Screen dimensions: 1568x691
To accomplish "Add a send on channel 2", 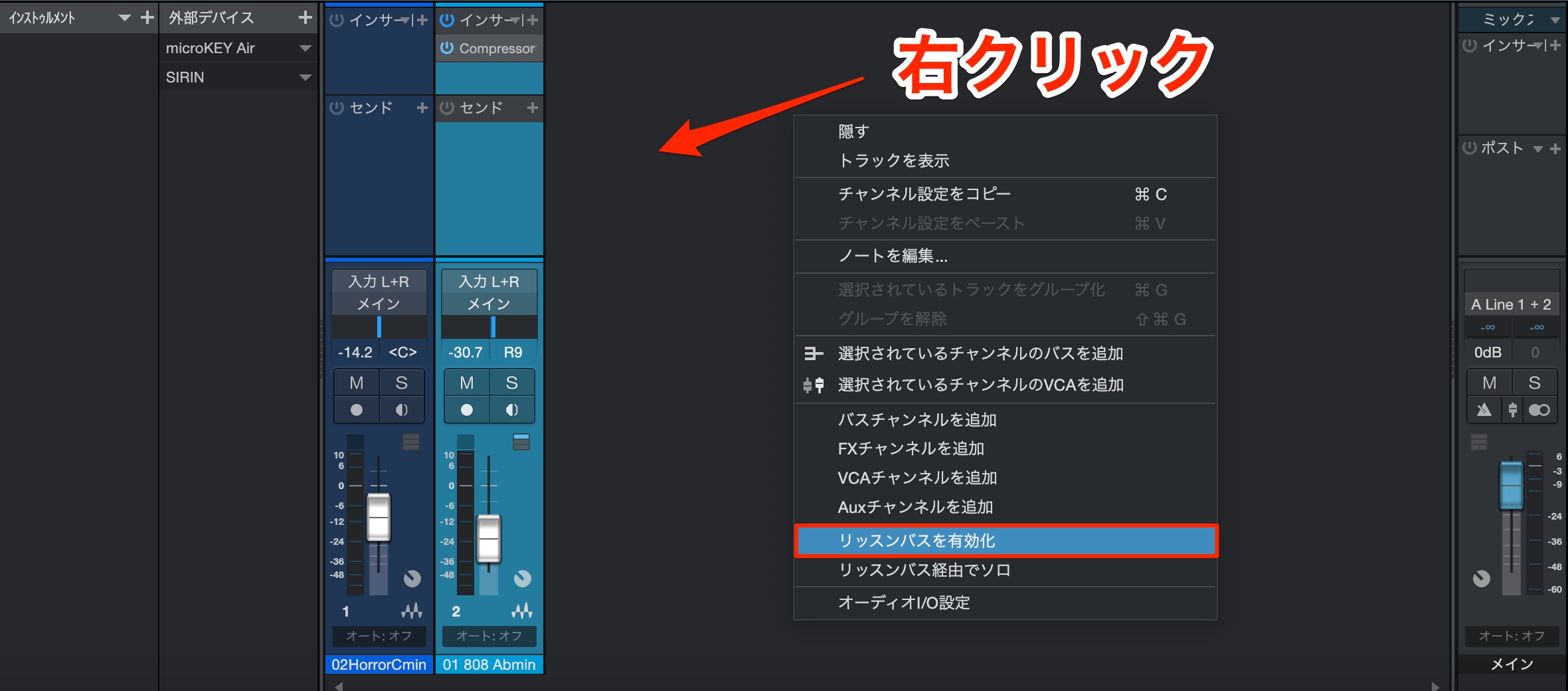I will pyautogui.click(x=532, y=108).
